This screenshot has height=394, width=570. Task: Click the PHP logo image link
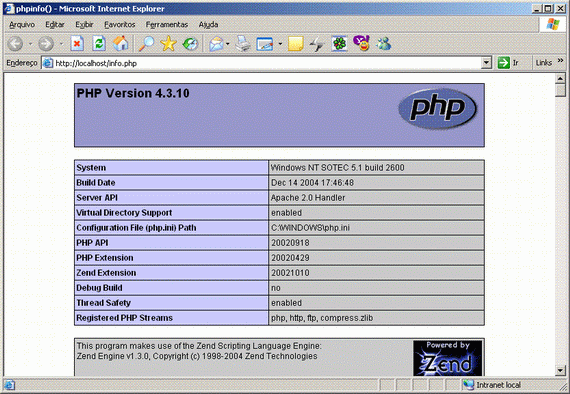click(437, 108)
